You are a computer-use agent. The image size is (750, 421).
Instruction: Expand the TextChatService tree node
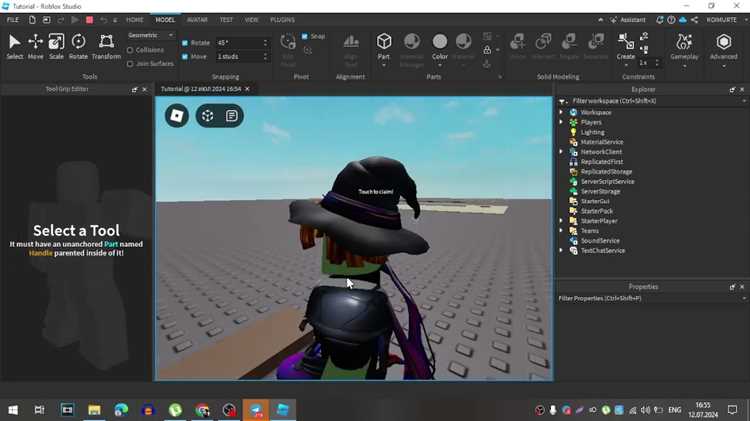pyautogui.click(x=562, y=250)
